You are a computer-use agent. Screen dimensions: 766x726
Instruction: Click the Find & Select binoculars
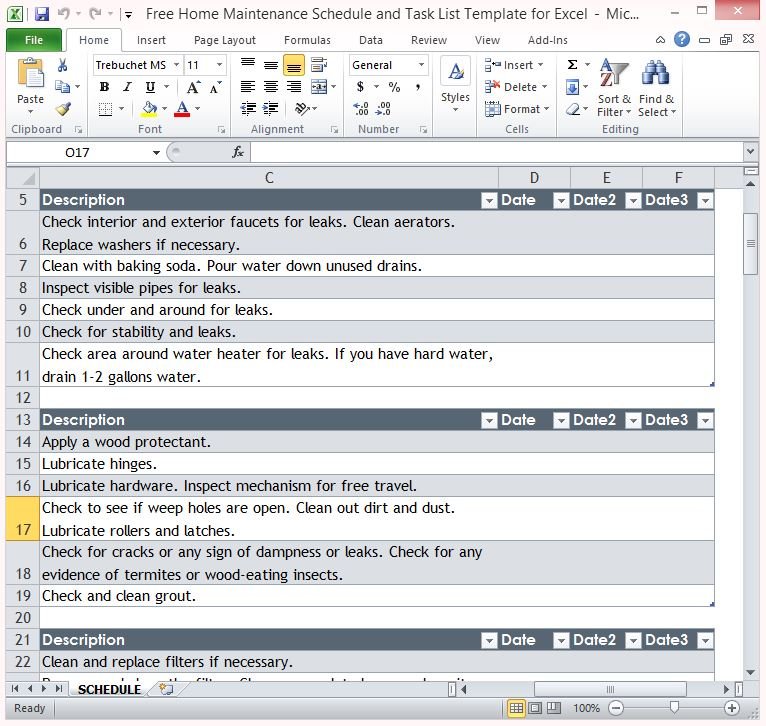[656, 89]
